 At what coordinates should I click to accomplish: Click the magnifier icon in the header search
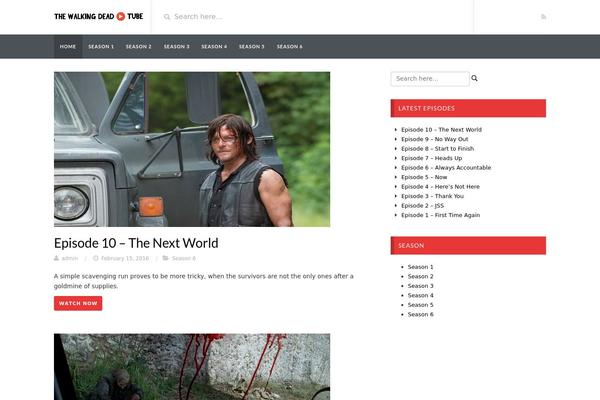pyautogui.click(x=167, y=17)
